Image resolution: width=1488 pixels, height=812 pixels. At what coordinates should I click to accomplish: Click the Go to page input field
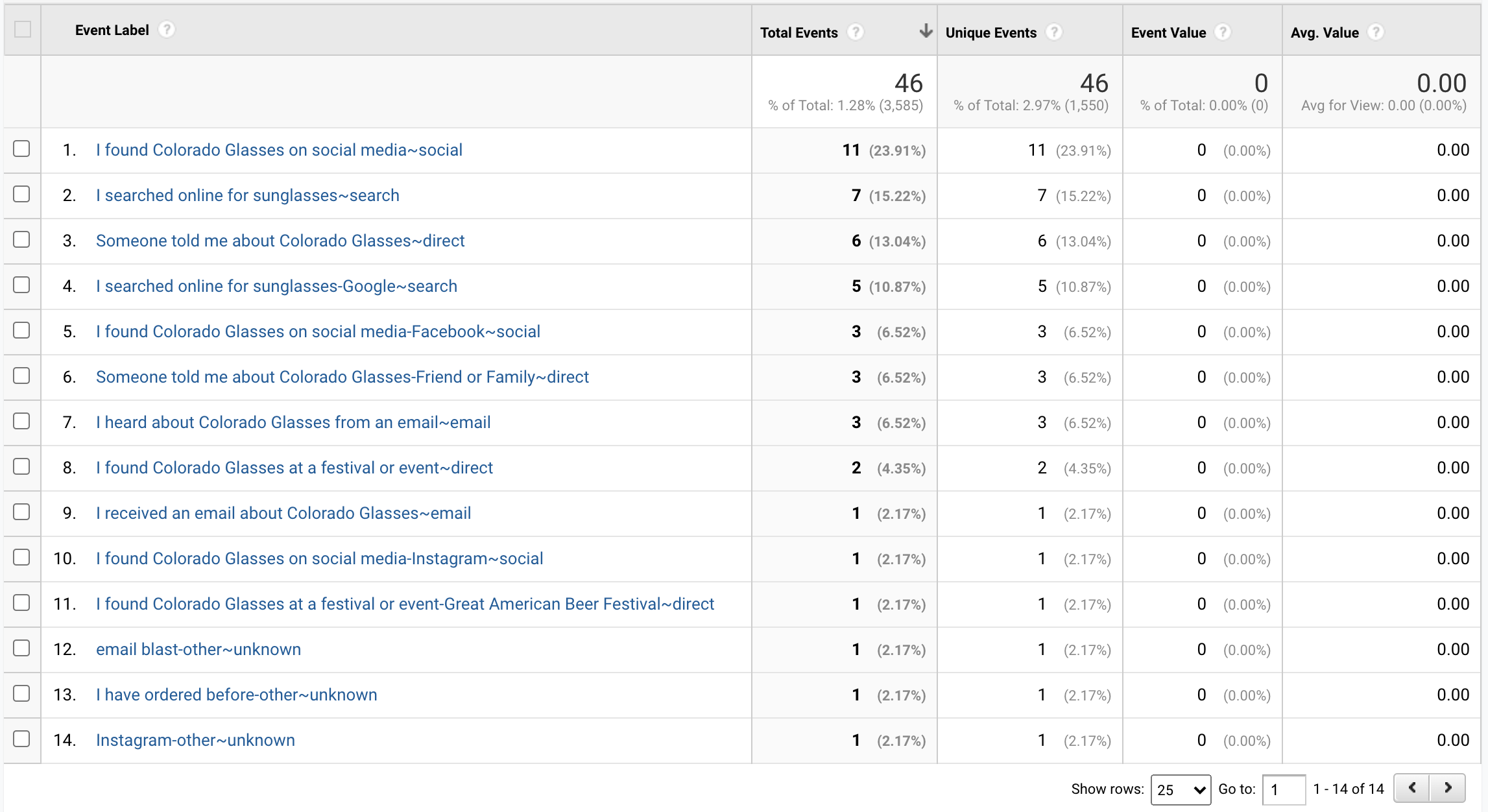coord(1283,789)
